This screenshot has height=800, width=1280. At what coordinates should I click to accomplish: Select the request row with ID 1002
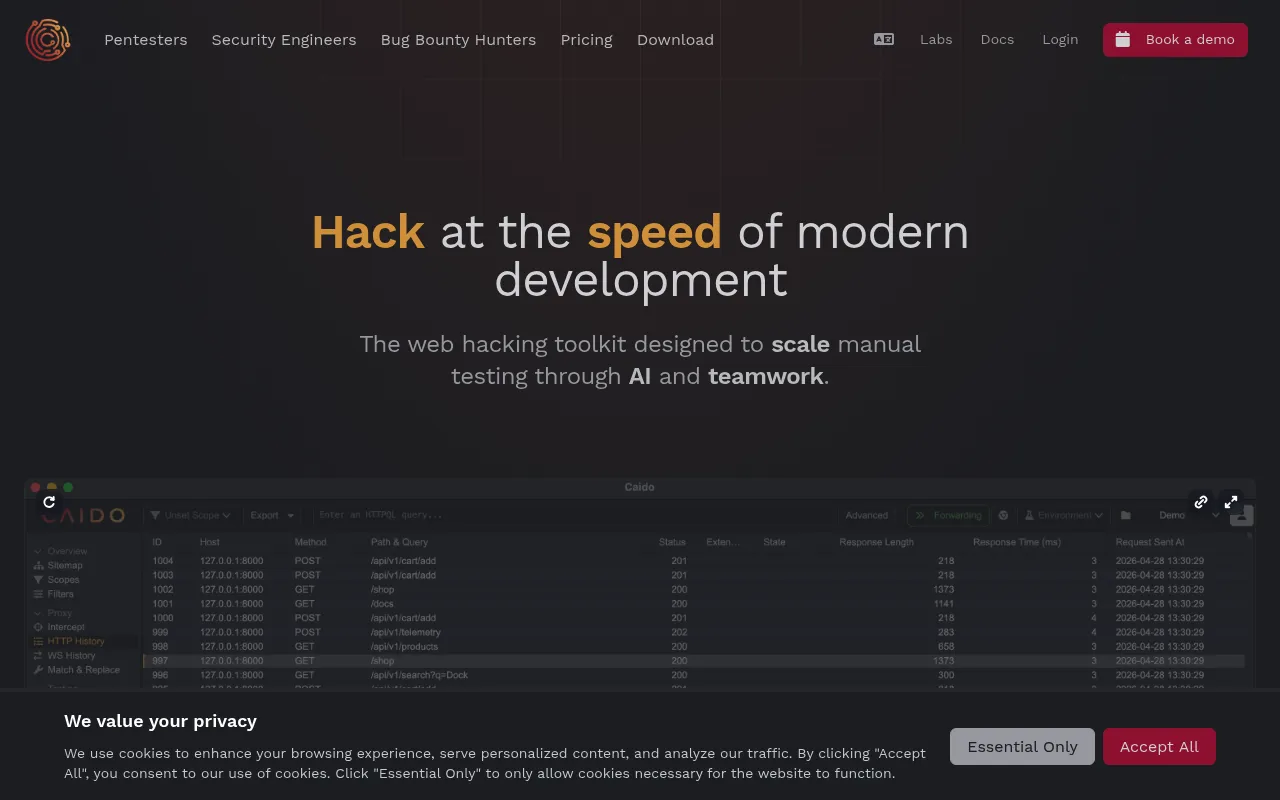695,590
